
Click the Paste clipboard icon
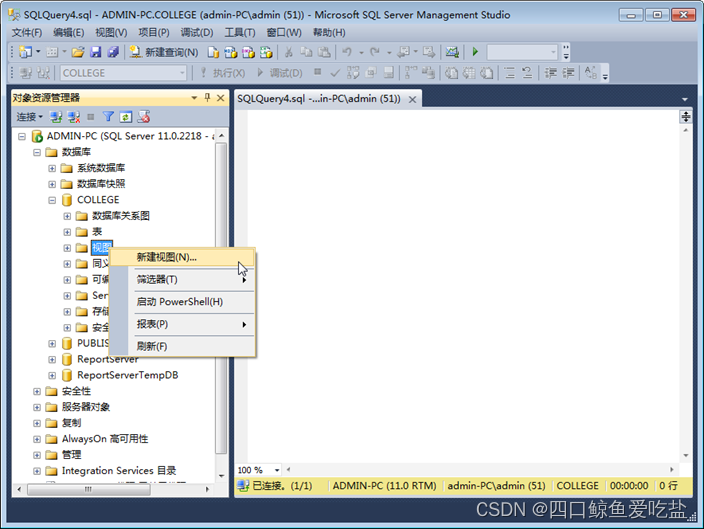324,53
